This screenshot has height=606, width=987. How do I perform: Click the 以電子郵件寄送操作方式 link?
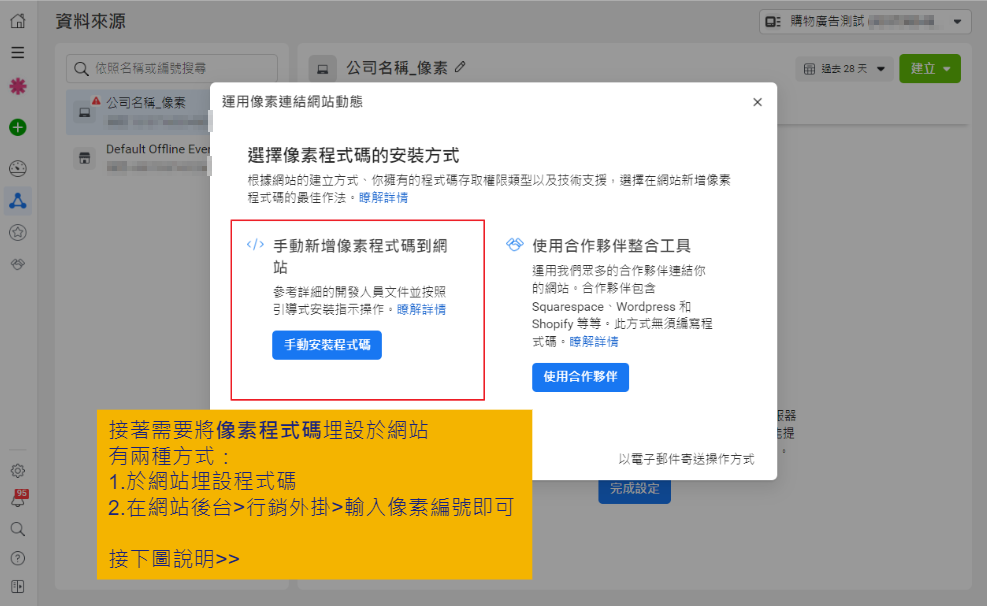685,459
